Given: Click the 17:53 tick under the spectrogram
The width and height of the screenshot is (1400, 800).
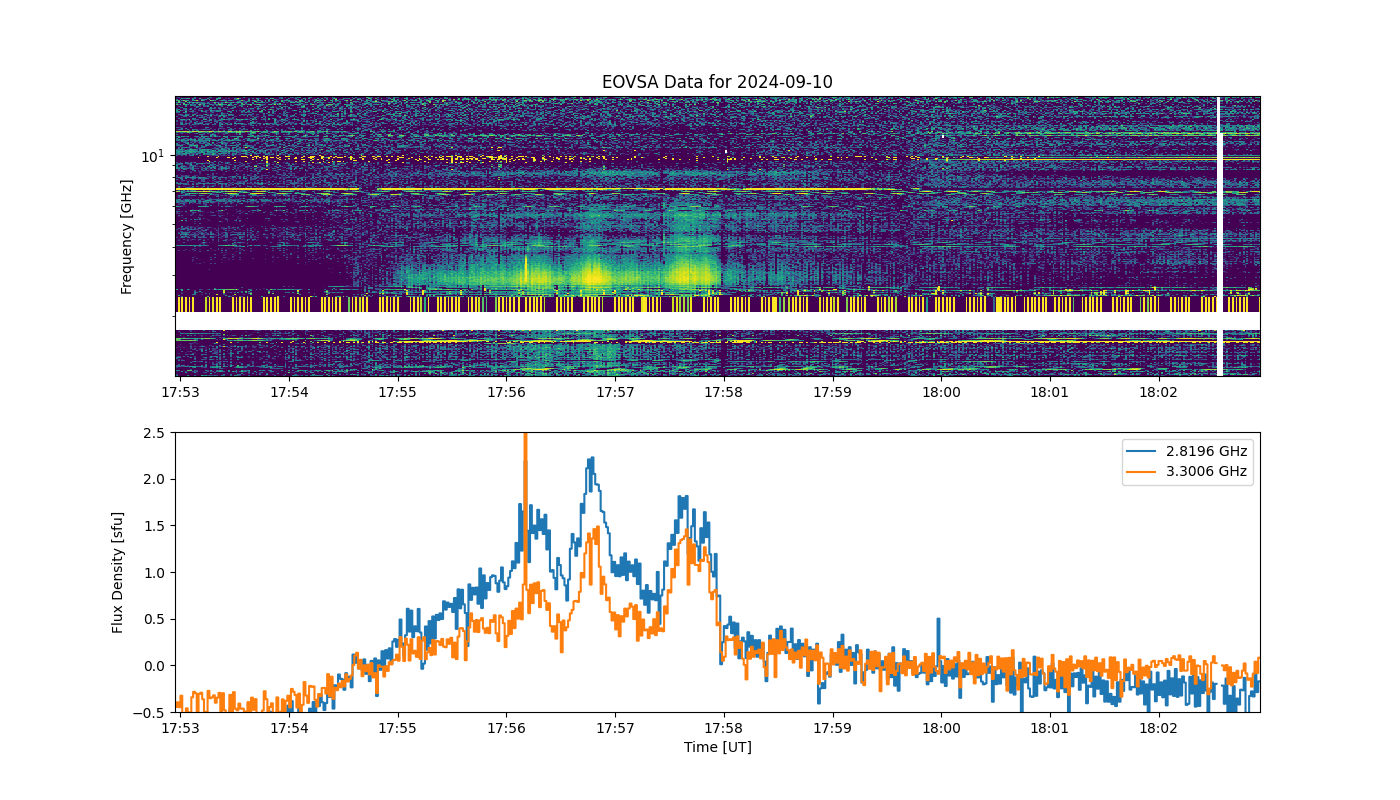Looking at the screenshot, I should tap(180, 394).
